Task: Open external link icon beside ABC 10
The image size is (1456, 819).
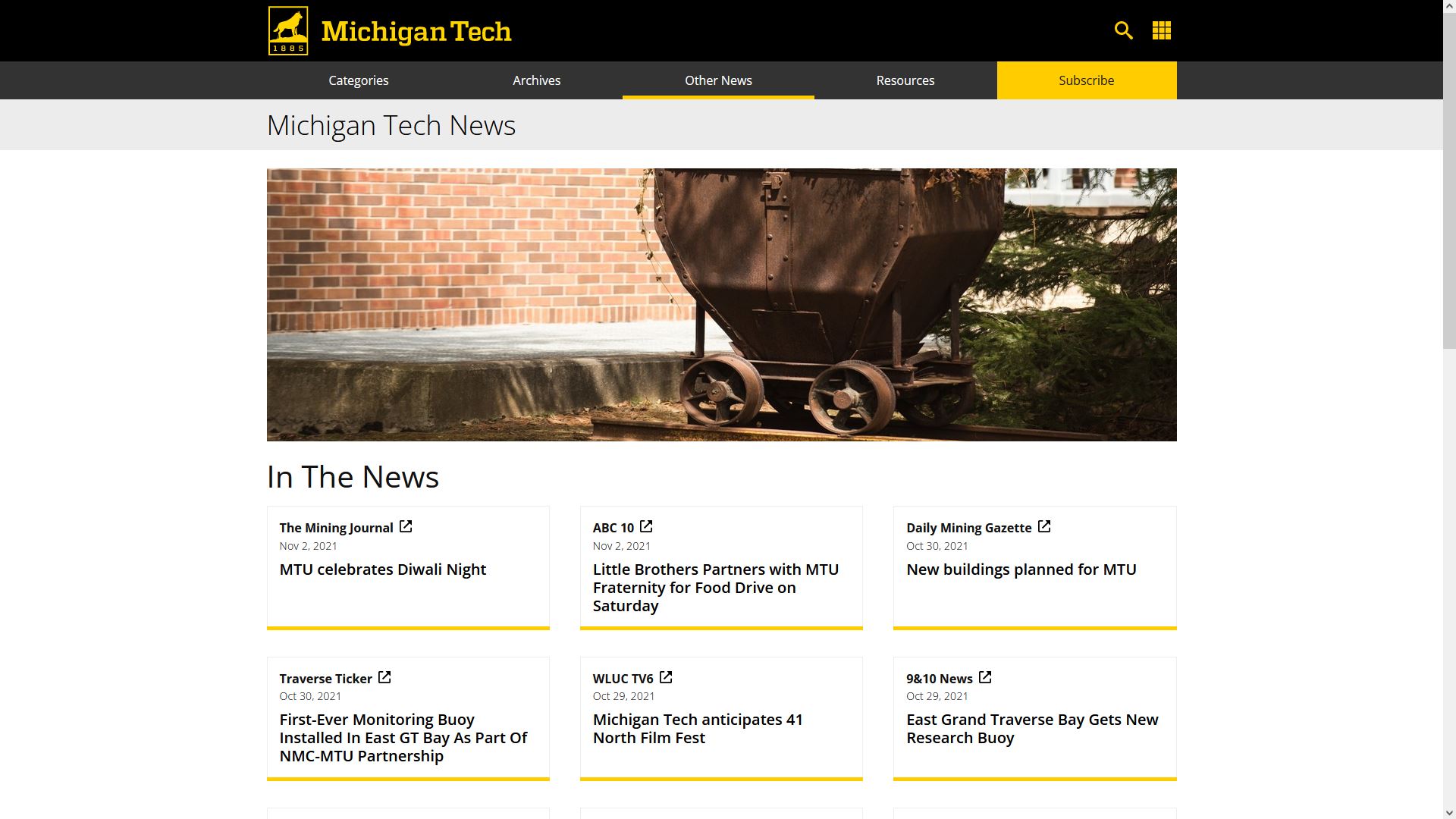Action: 646,526
